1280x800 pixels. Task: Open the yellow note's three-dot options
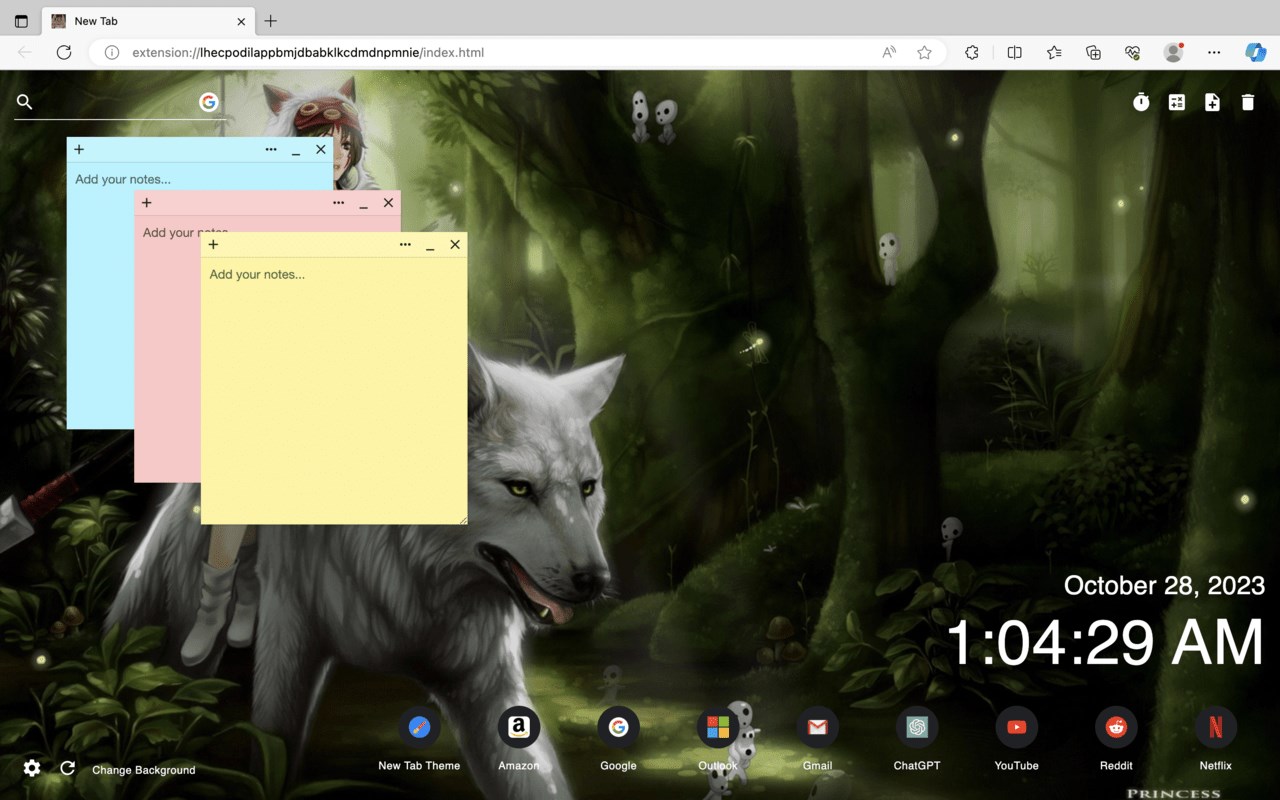405,245
